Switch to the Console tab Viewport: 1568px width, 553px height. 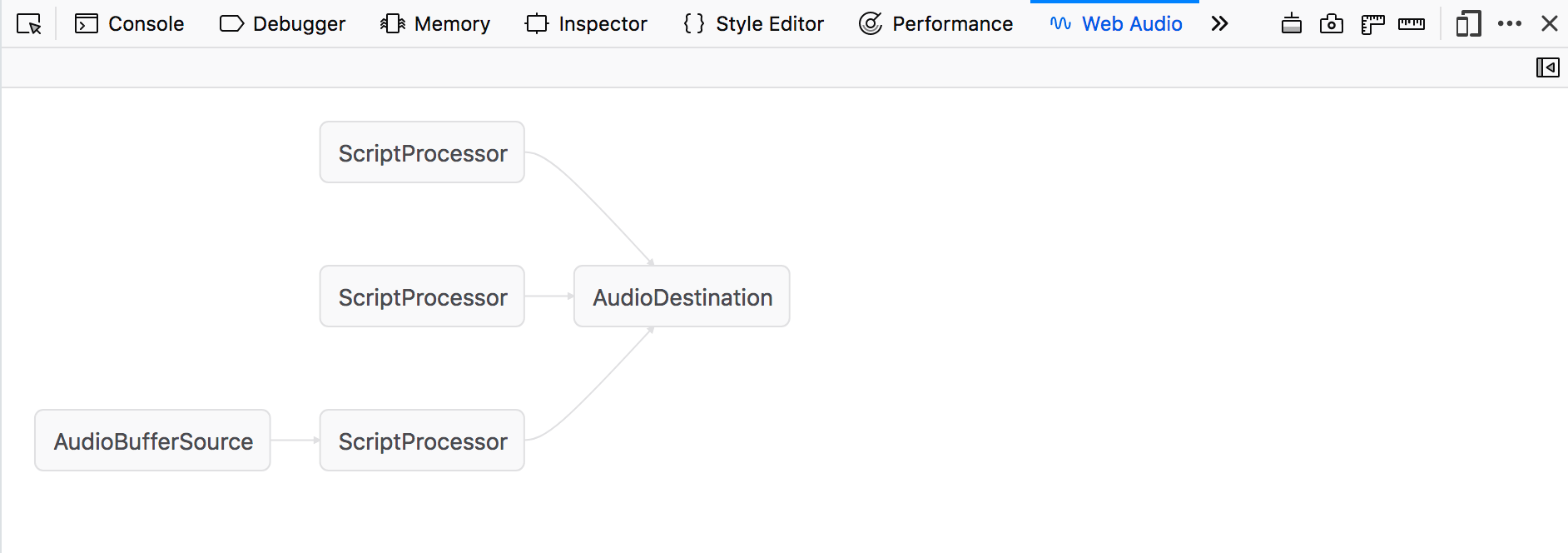130,24
